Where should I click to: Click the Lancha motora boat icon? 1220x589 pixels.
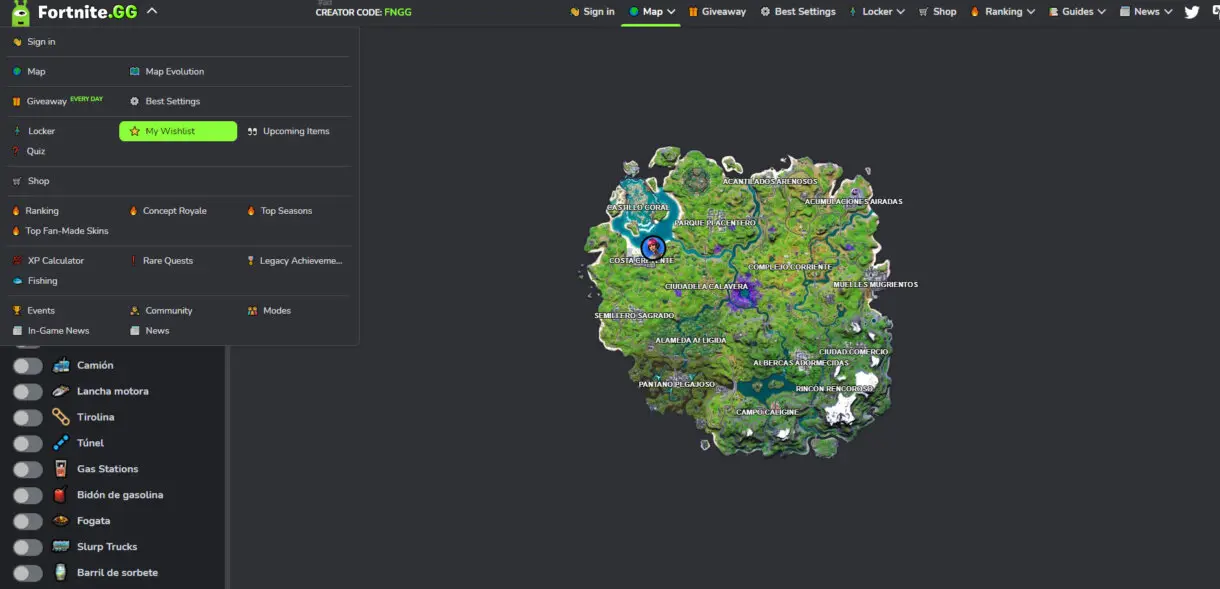[x=61, y=392]
